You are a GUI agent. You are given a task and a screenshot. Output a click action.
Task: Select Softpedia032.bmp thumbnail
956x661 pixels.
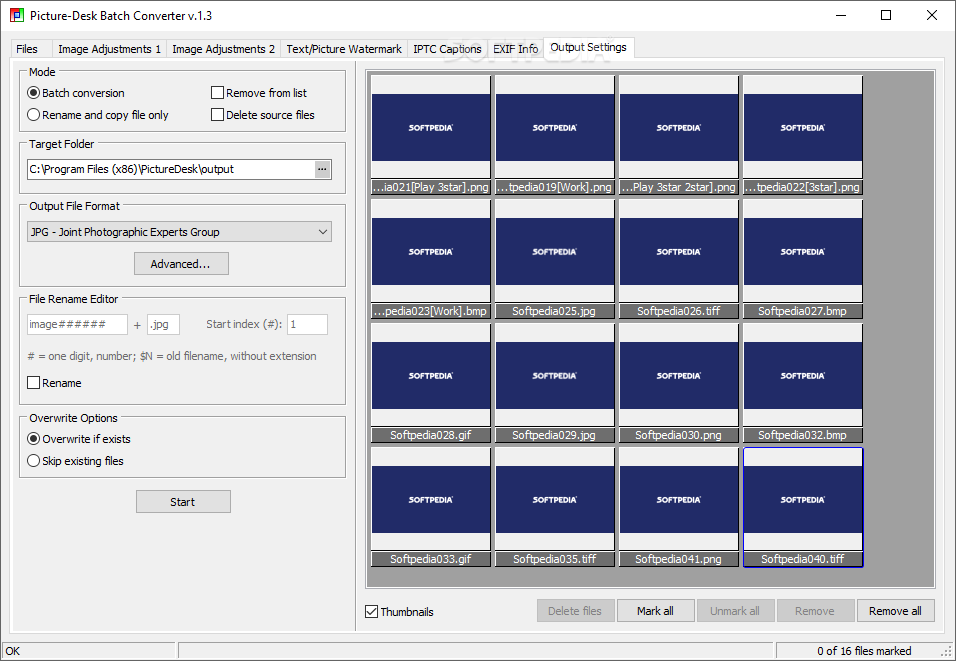[803, 383]
